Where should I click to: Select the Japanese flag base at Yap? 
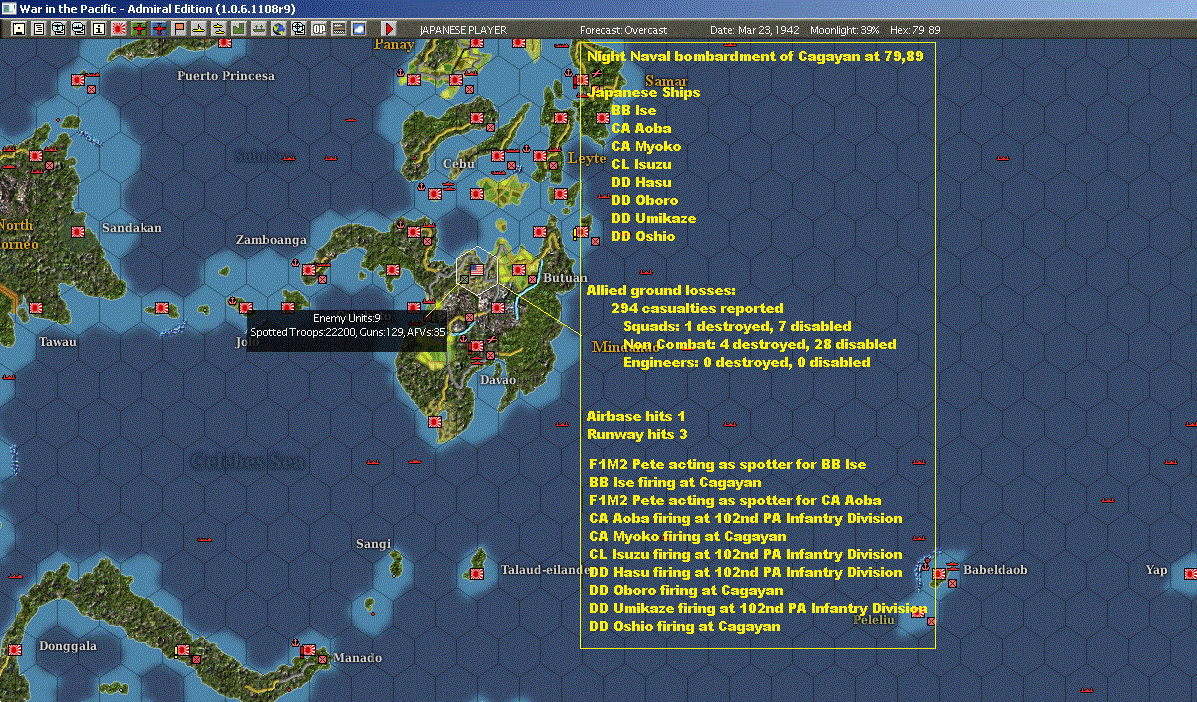(x=1190, y=574)
